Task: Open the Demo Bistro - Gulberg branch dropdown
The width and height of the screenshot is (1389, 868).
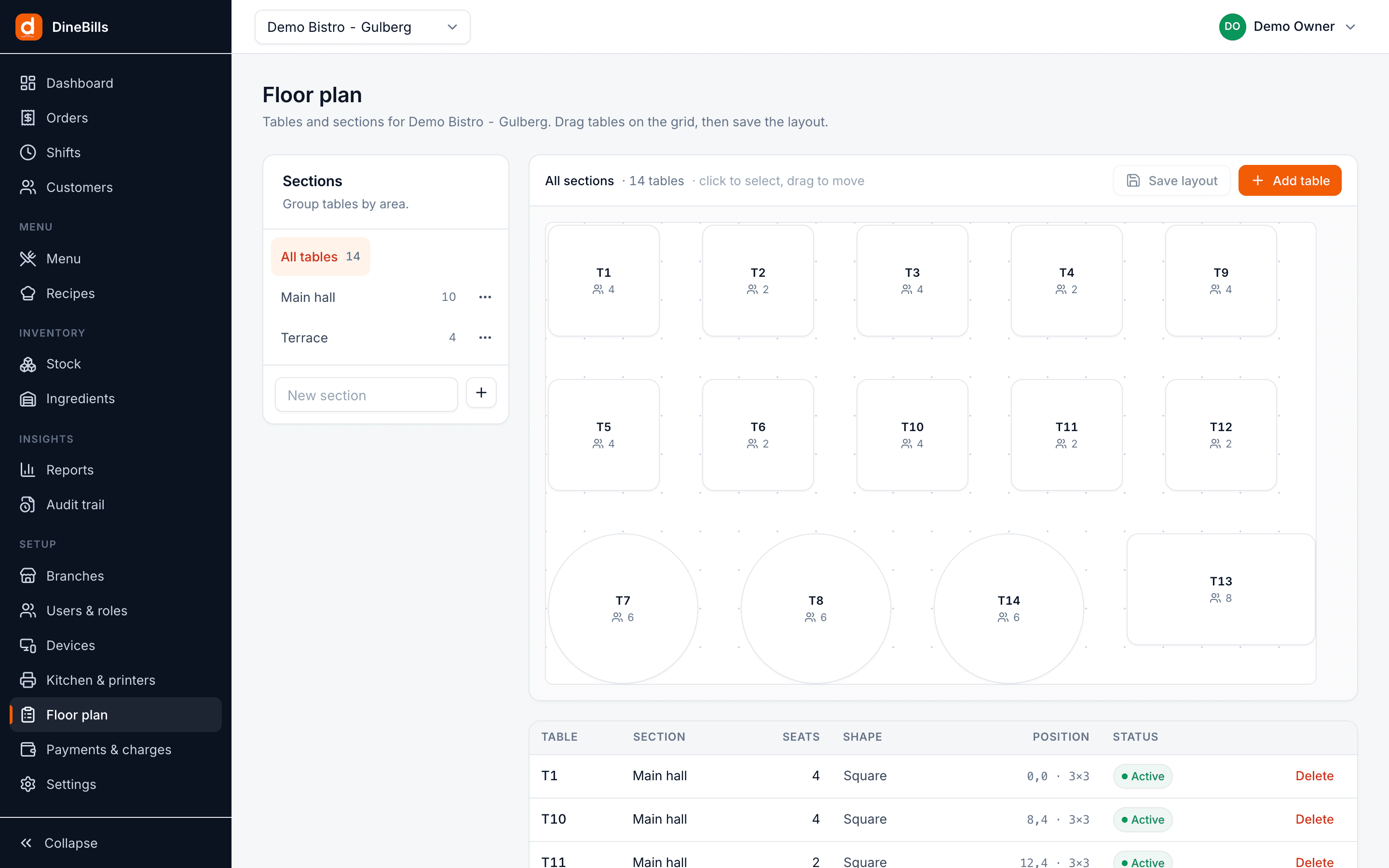Action: click(x=362, y=27)
